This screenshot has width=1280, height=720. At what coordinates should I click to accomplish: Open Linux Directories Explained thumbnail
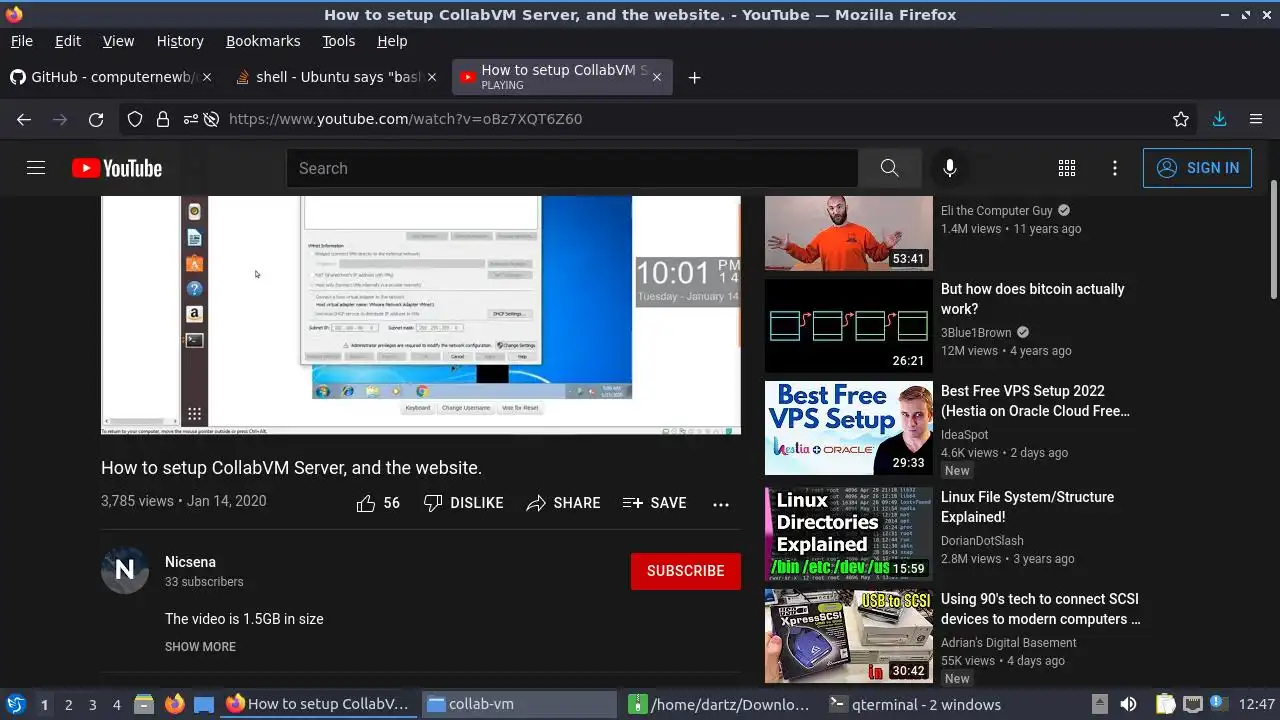[x=849, y=534]
